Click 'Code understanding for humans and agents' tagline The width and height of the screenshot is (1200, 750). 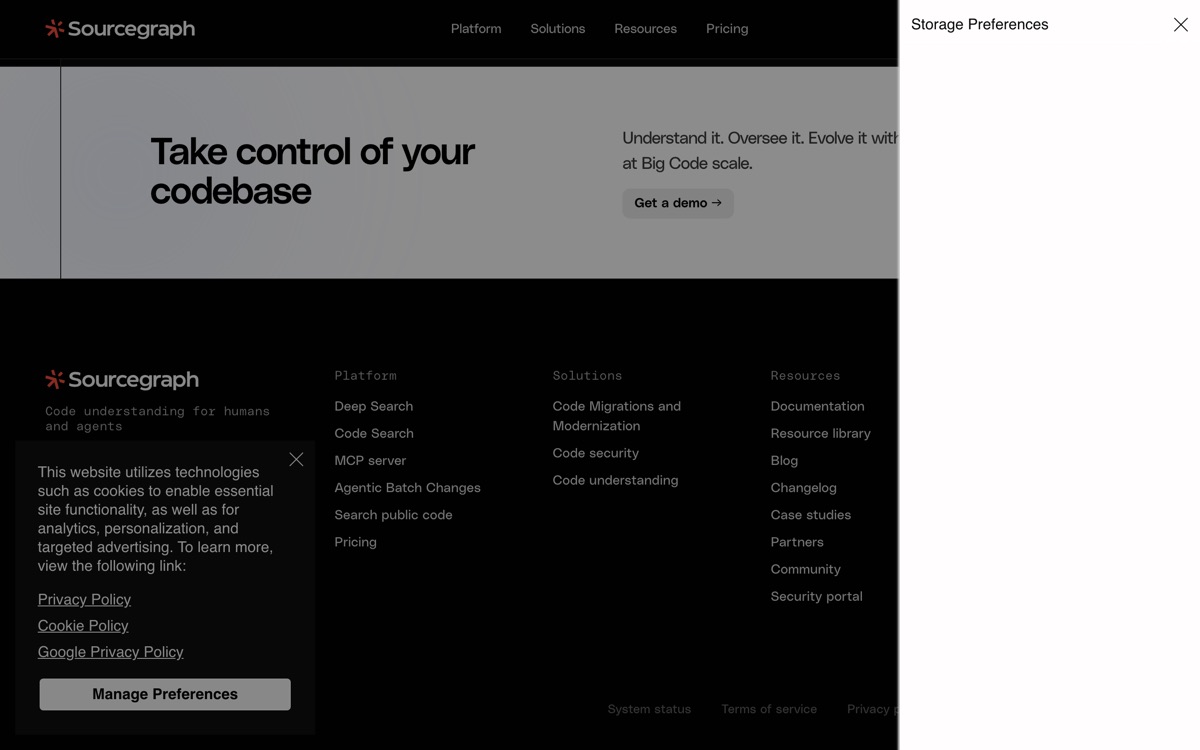[157, 418]
